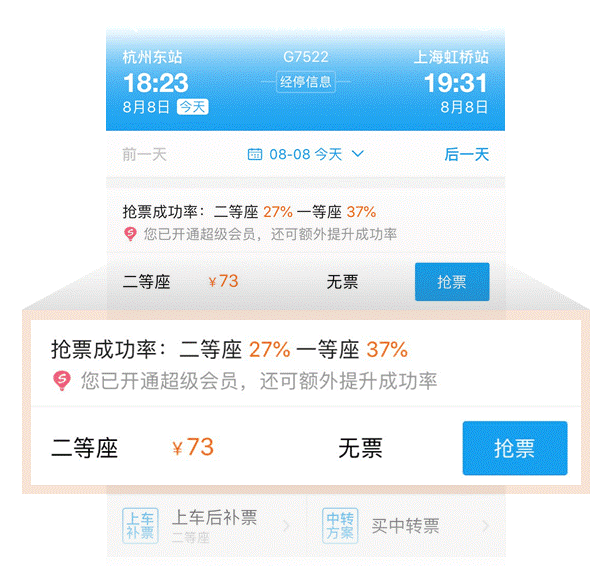
Task: Open the chevron next to 上车后补票
Action: [x=286, y=525]
